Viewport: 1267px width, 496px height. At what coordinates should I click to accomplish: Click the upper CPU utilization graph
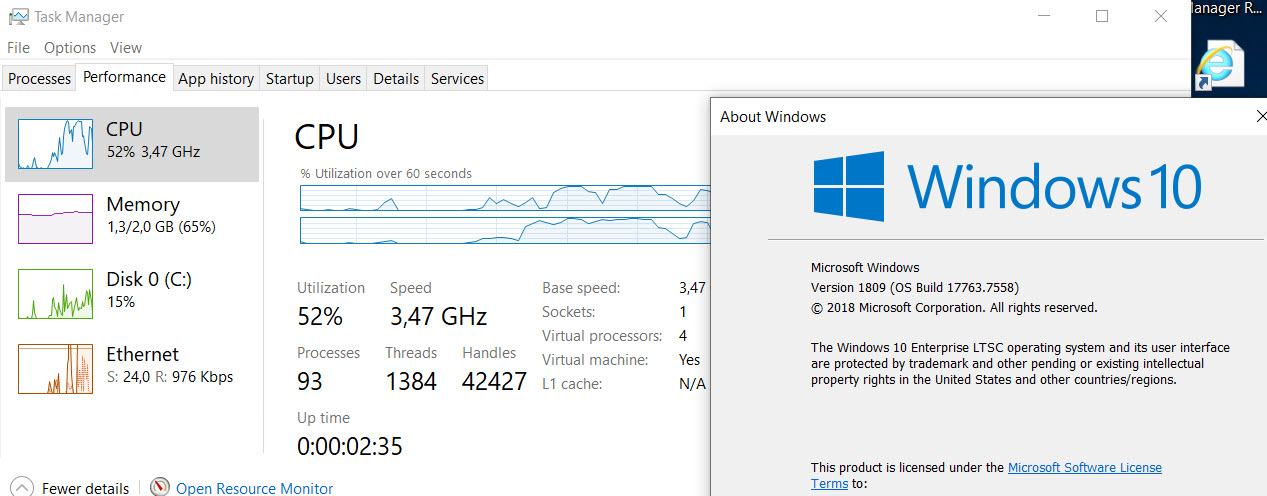(505, 198)
